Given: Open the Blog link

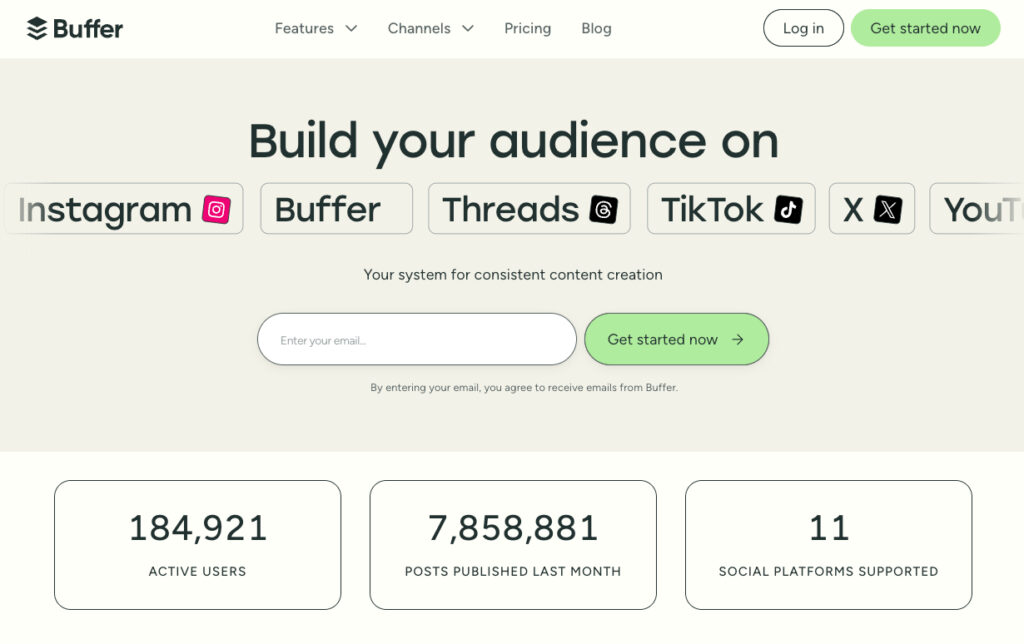Looking at the screenshot, I should click(x=596, y=28).
